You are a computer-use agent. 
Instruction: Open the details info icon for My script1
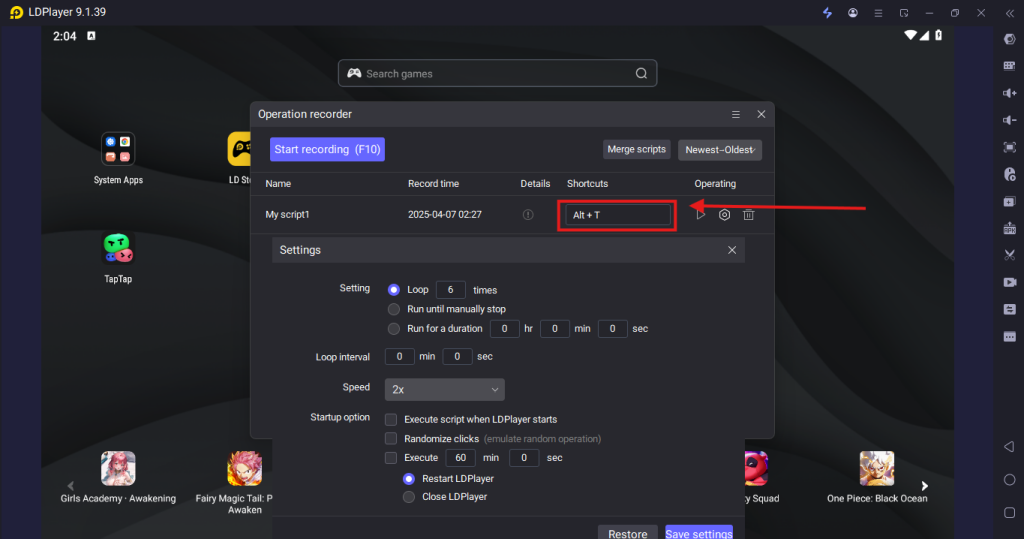[528, 215]
